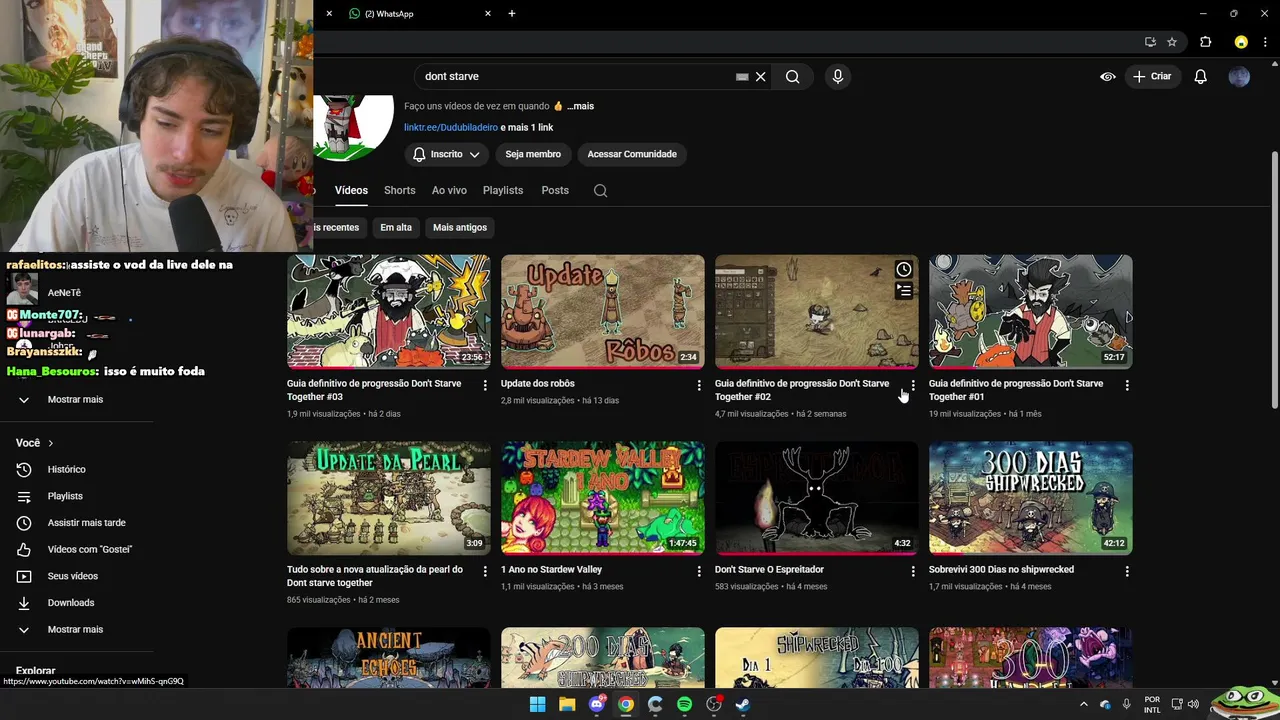Screen dimensions: 1280x720
Task: Switch to the Posts tab
Action: coord(555,190)
